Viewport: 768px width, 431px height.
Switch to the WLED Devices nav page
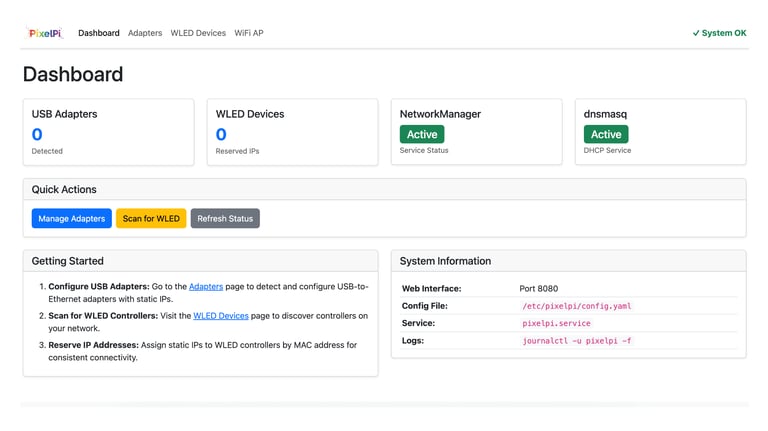click(x=198, y=33)
